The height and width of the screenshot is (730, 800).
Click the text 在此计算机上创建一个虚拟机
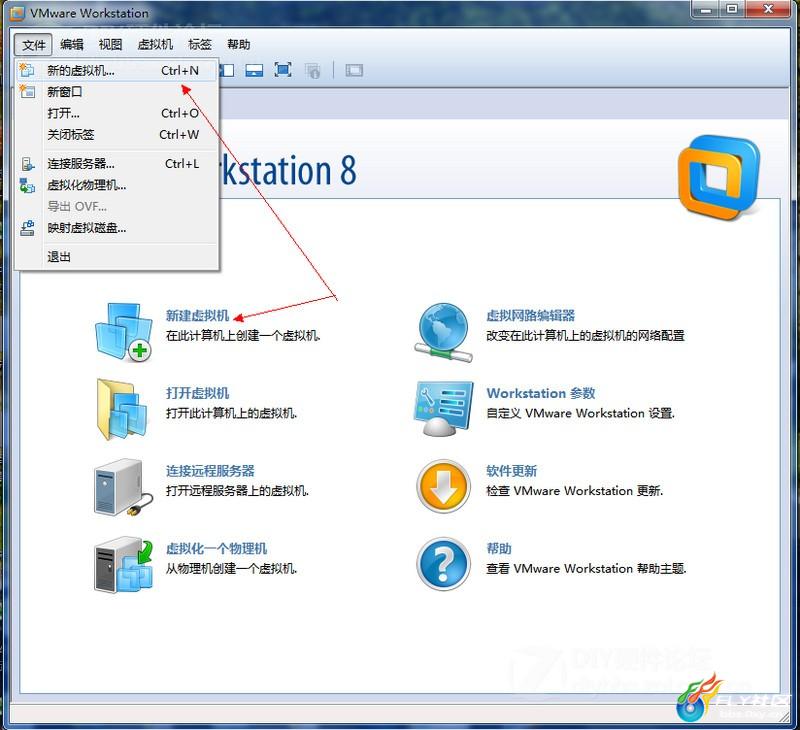pyautogui.click(x=243, y=336)
